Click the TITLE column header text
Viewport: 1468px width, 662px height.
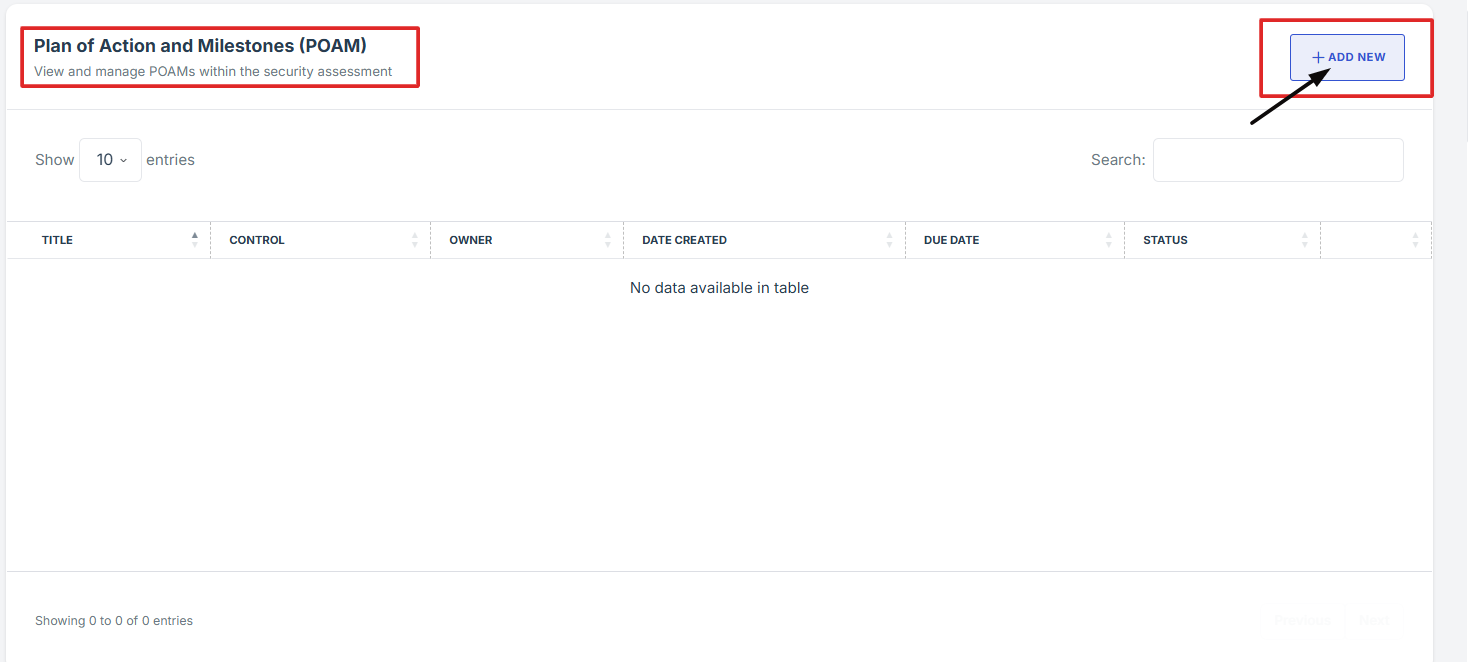coord(57,240)
